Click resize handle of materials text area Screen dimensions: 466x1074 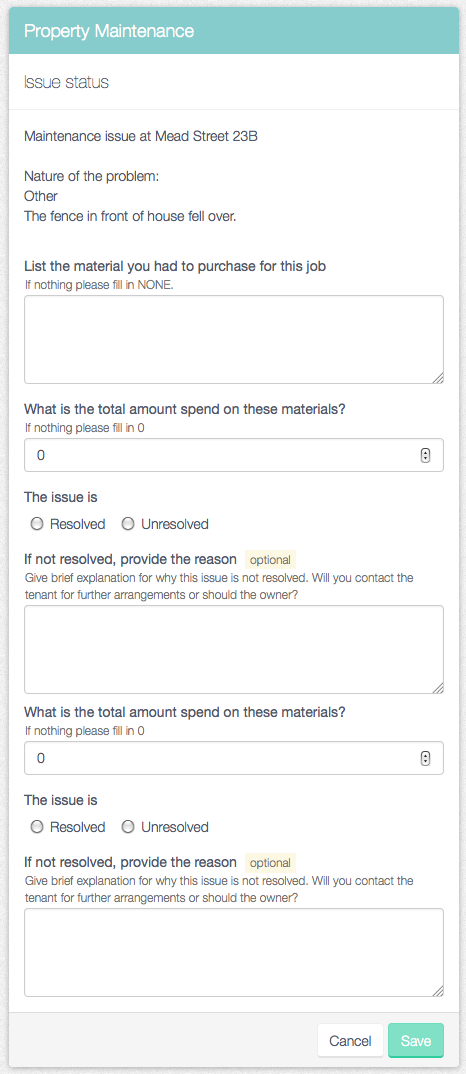pos(438,378)
